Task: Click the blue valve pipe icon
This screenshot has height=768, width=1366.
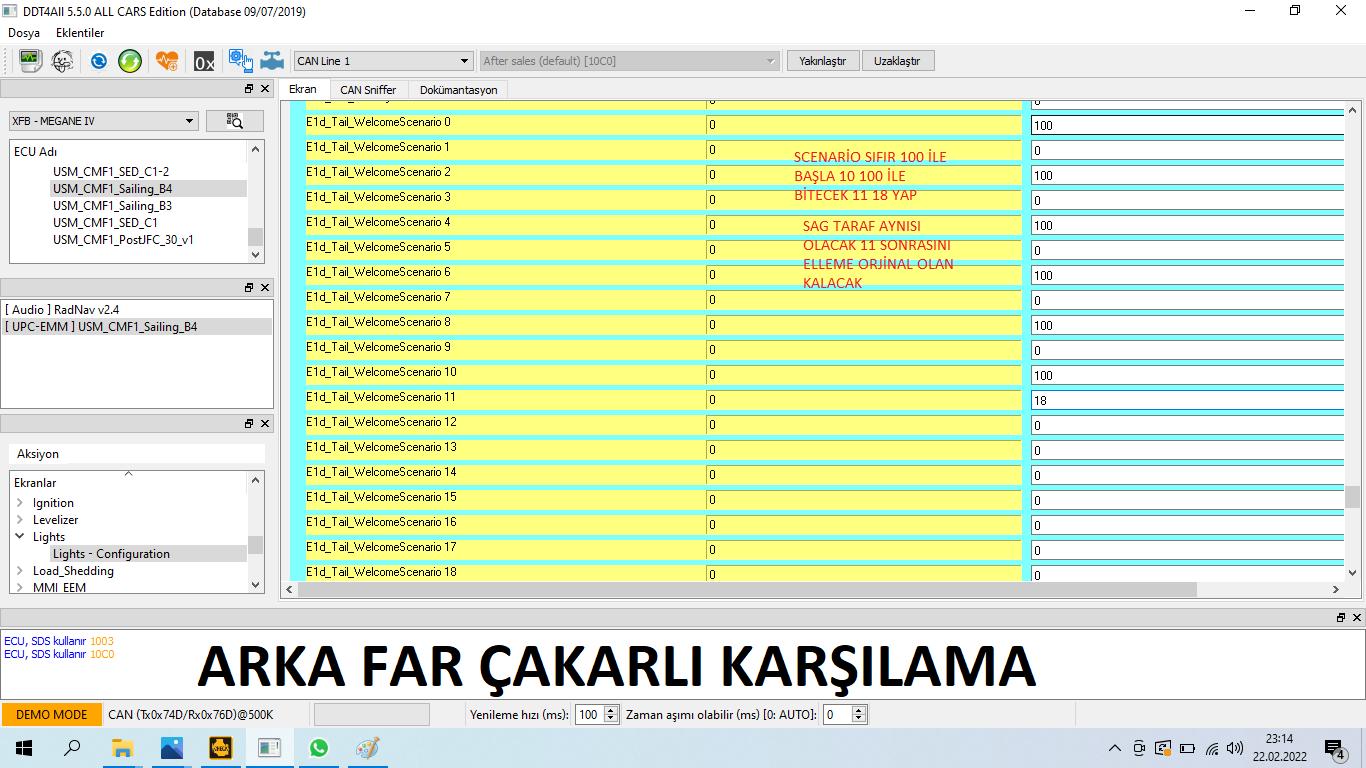Action: [272, 61]
